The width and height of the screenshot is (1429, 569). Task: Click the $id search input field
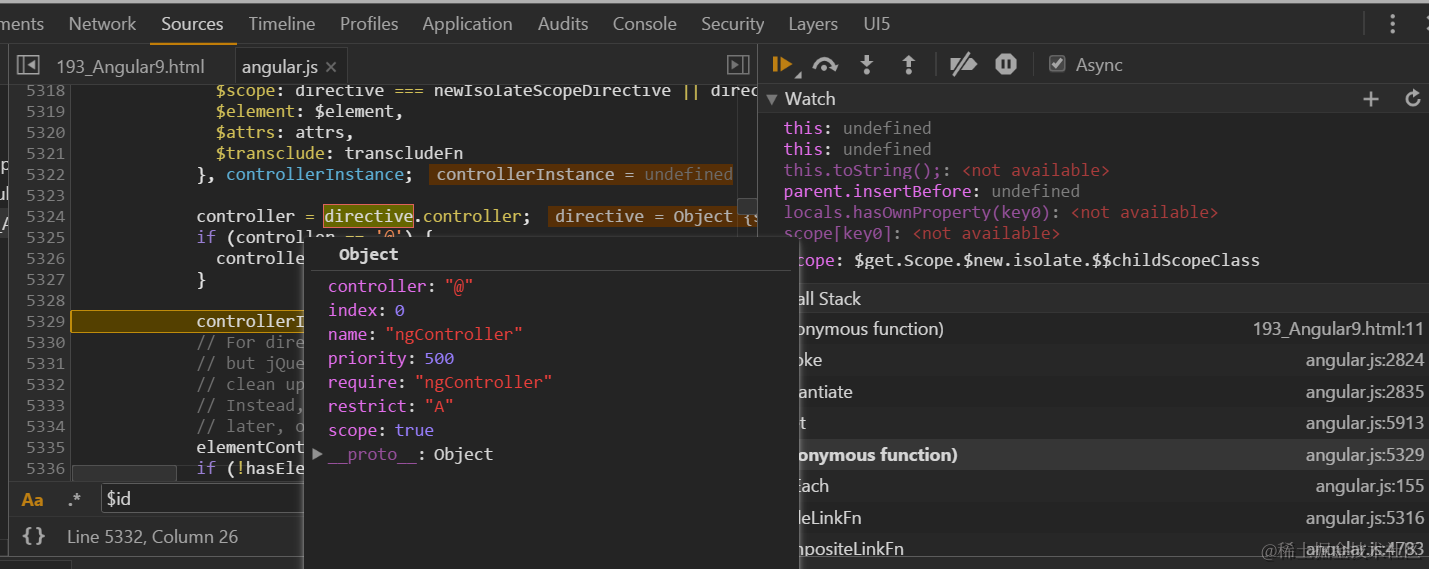tap(203, 499)
